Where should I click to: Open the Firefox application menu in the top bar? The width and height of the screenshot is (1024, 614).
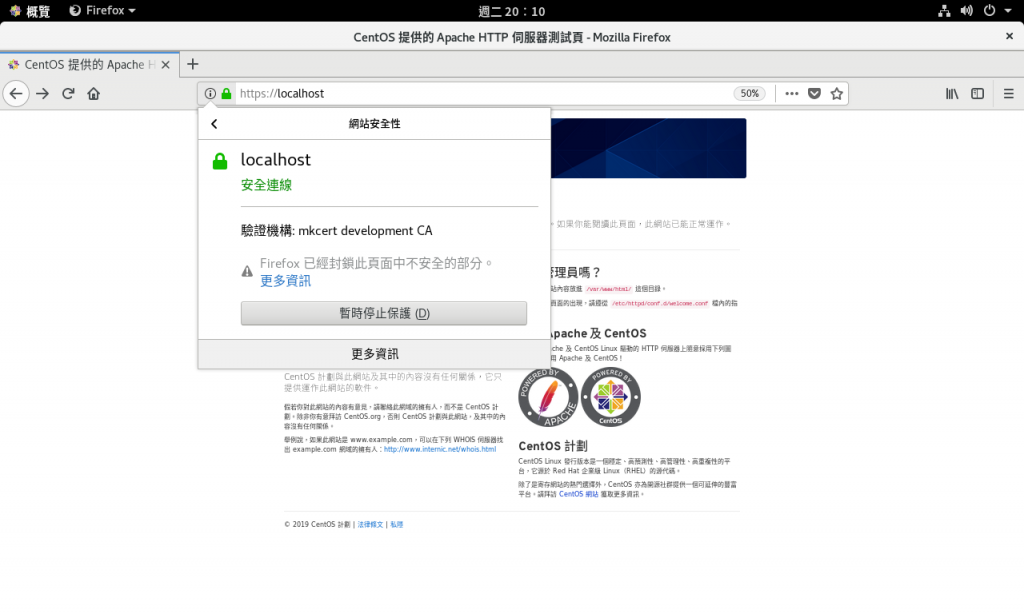pos(103,10)
